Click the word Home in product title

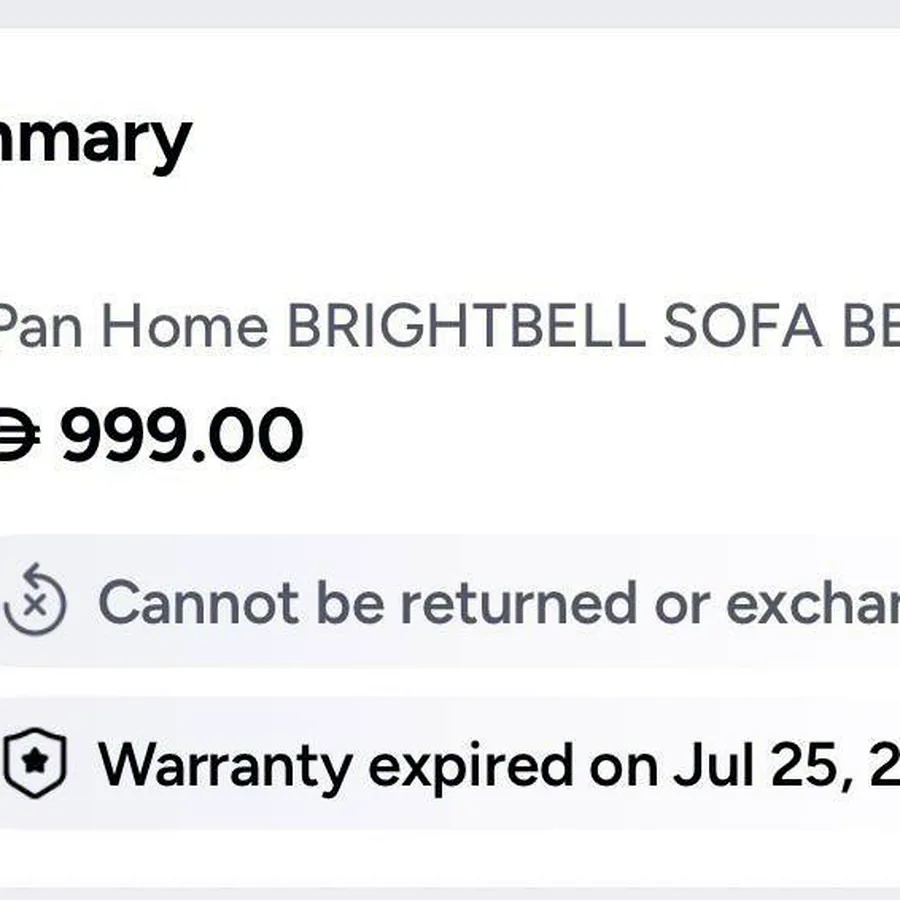(184, 326)
